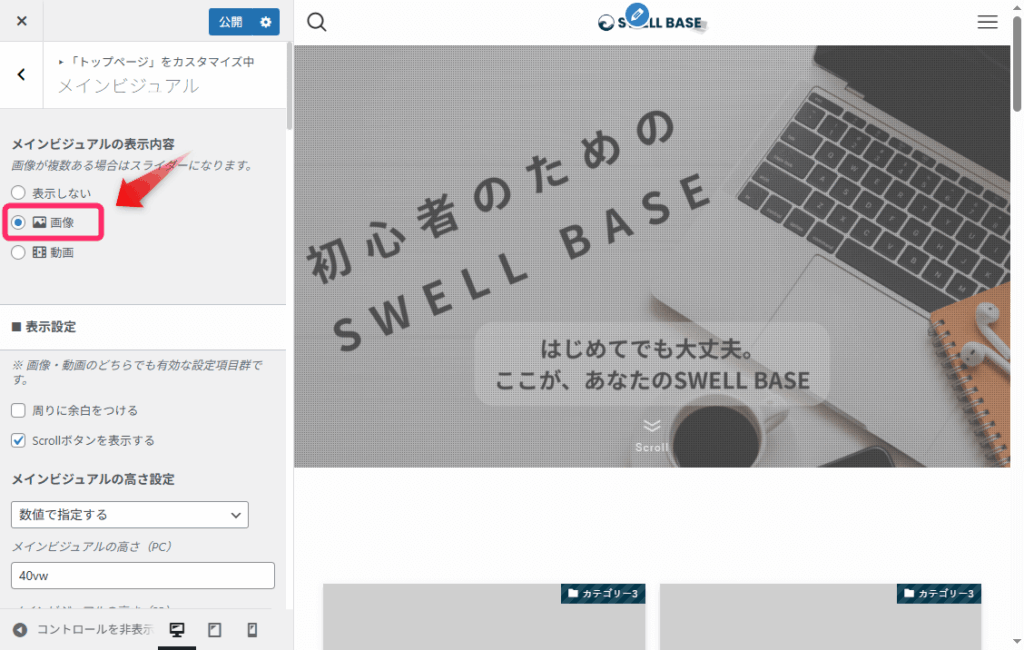Screen dimensions: 1024x650
Task: Switch to tablet preview icon
Action: click(x=215, y=630)
